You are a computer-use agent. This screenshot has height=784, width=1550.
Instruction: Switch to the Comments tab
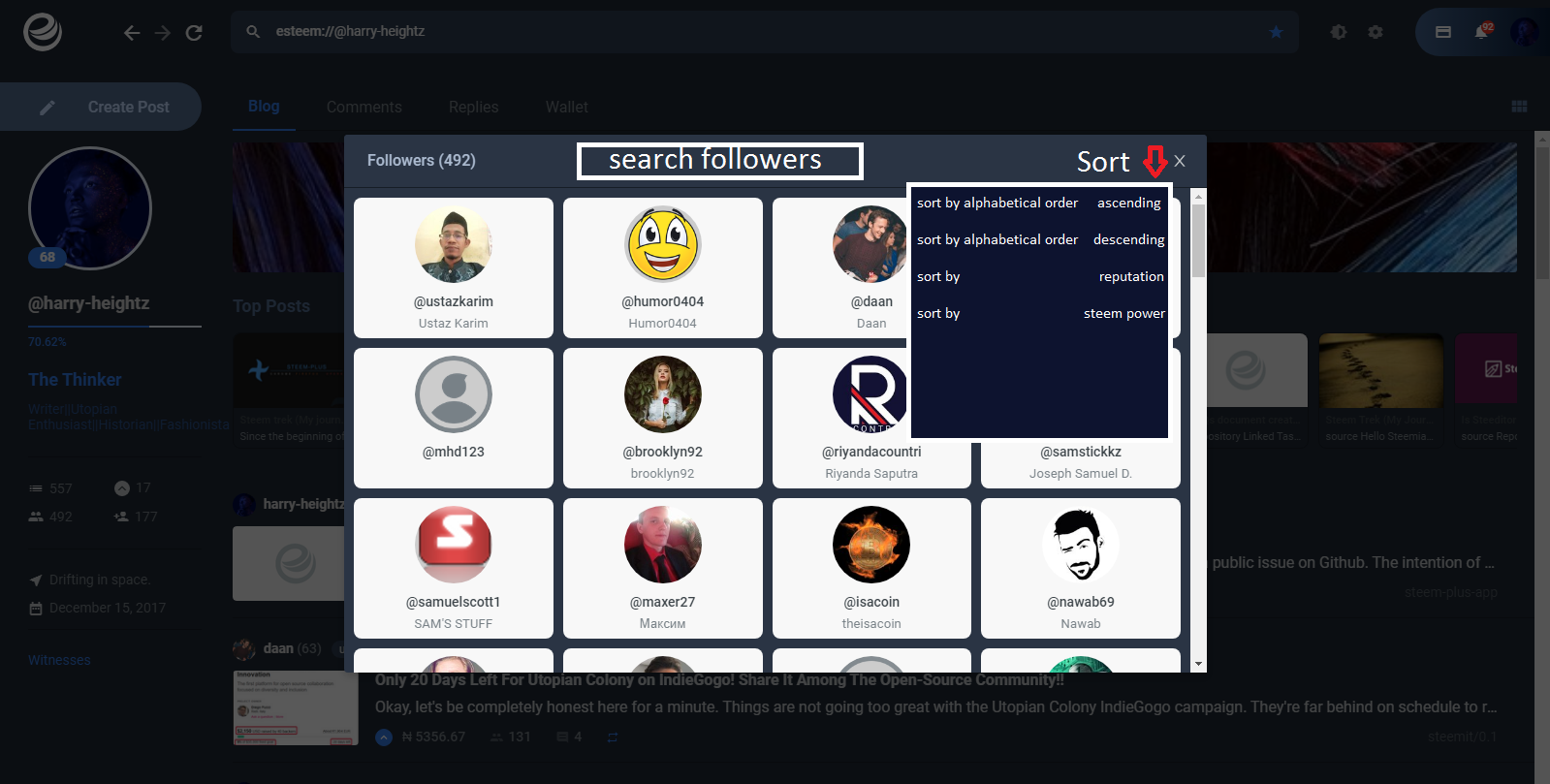click(x=364, y=107)
